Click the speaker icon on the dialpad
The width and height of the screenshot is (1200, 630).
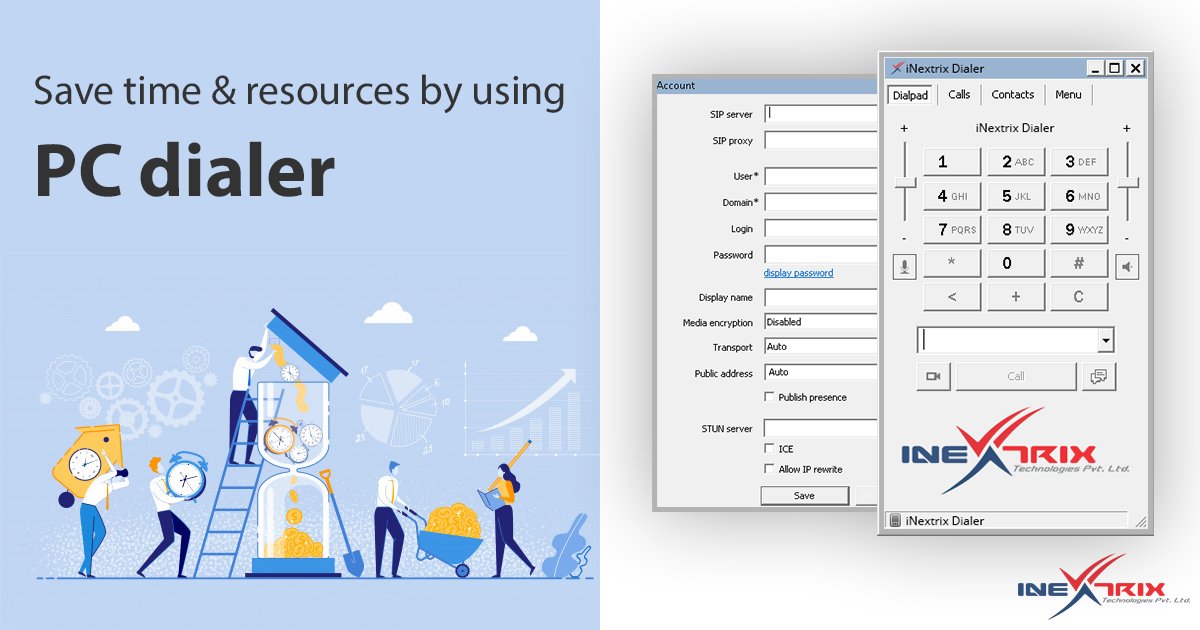tap(1128, 265)
